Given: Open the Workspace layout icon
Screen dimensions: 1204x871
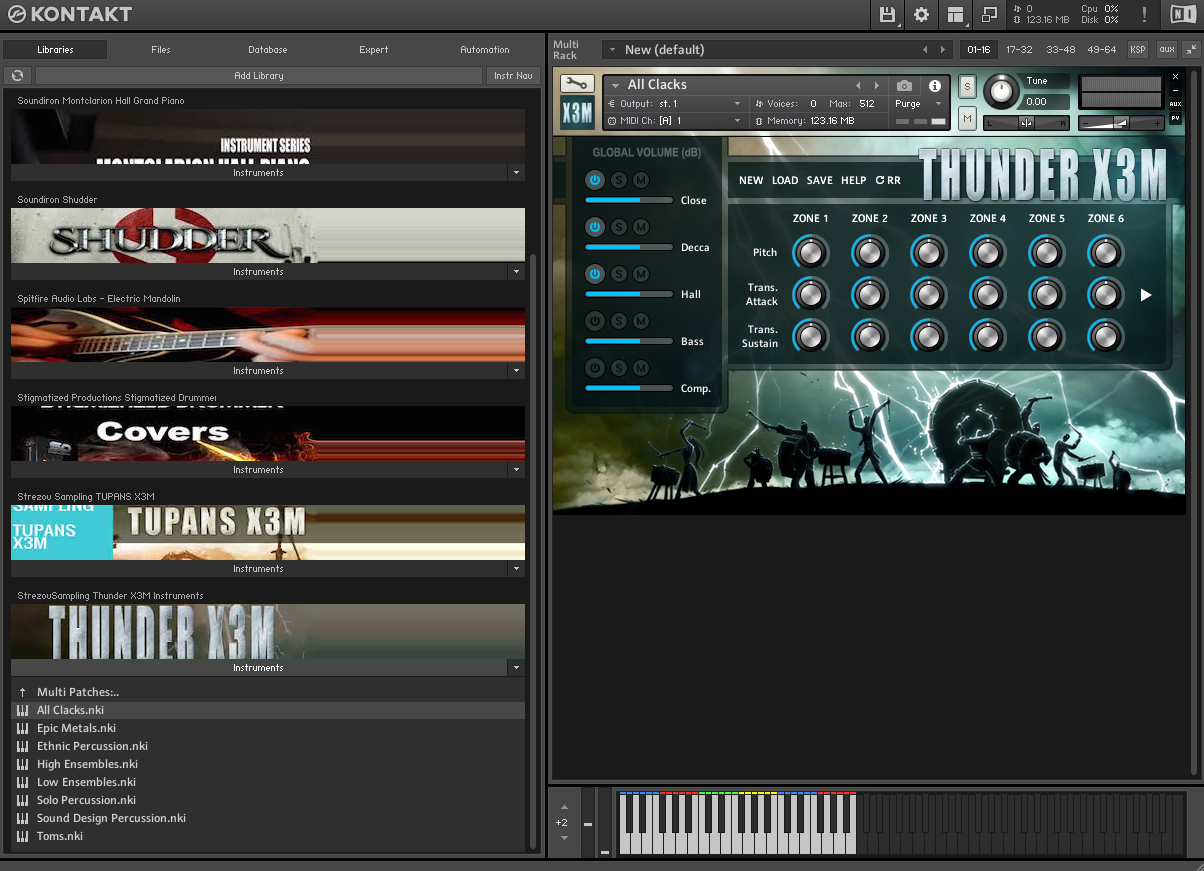Looking at the screenshot, I should (x=956, y=14).
